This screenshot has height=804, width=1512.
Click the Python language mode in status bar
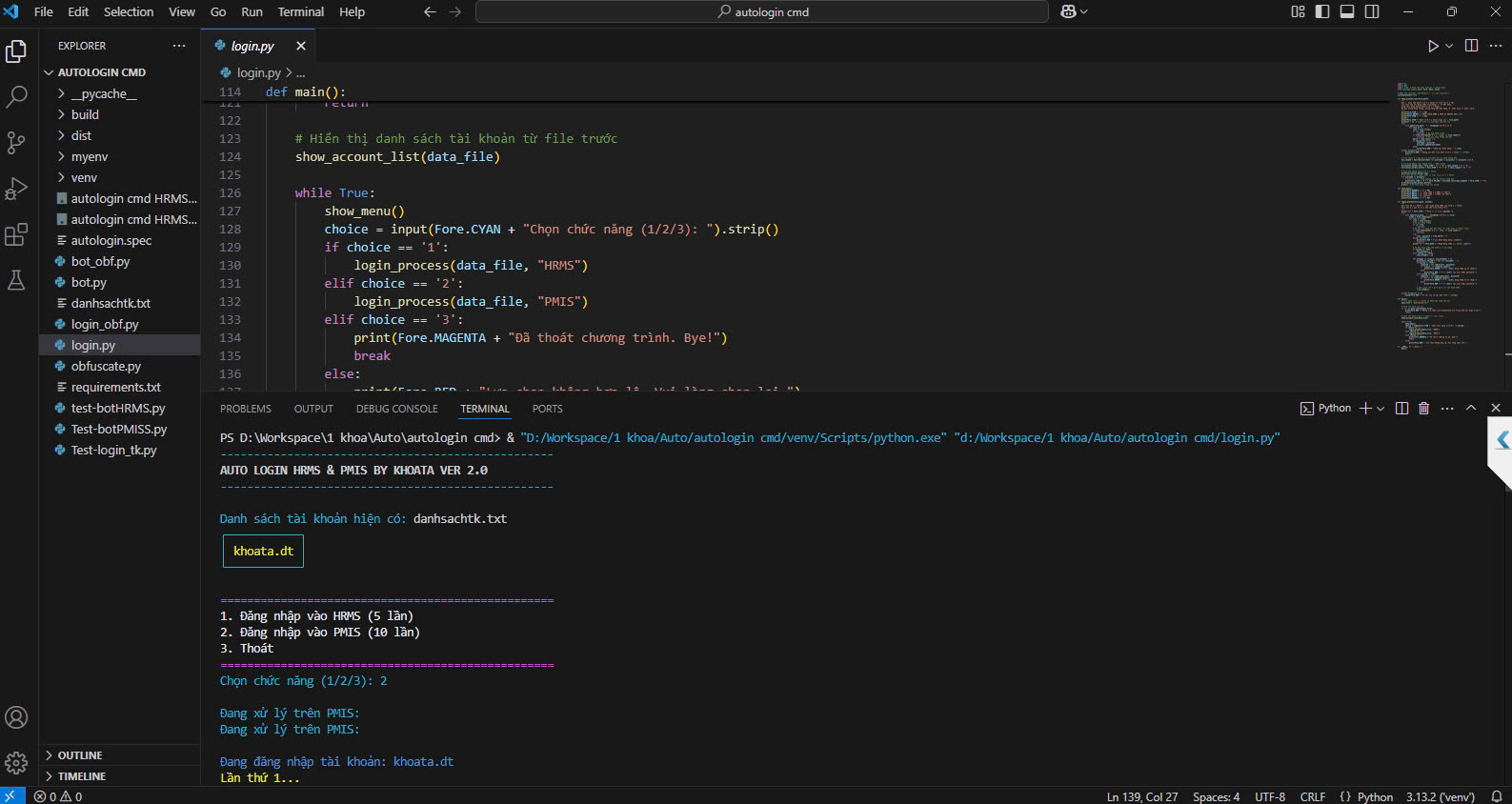tap(1375, 796)
